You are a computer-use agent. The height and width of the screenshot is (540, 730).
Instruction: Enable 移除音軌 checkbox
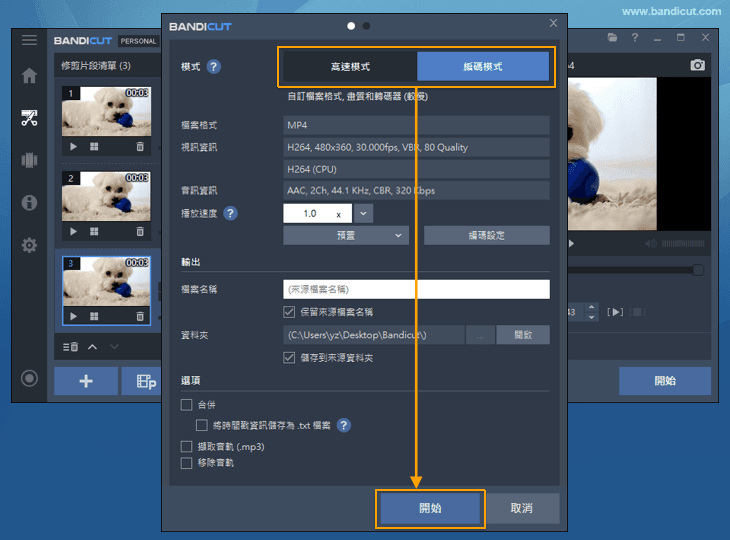tap(186, 463)
